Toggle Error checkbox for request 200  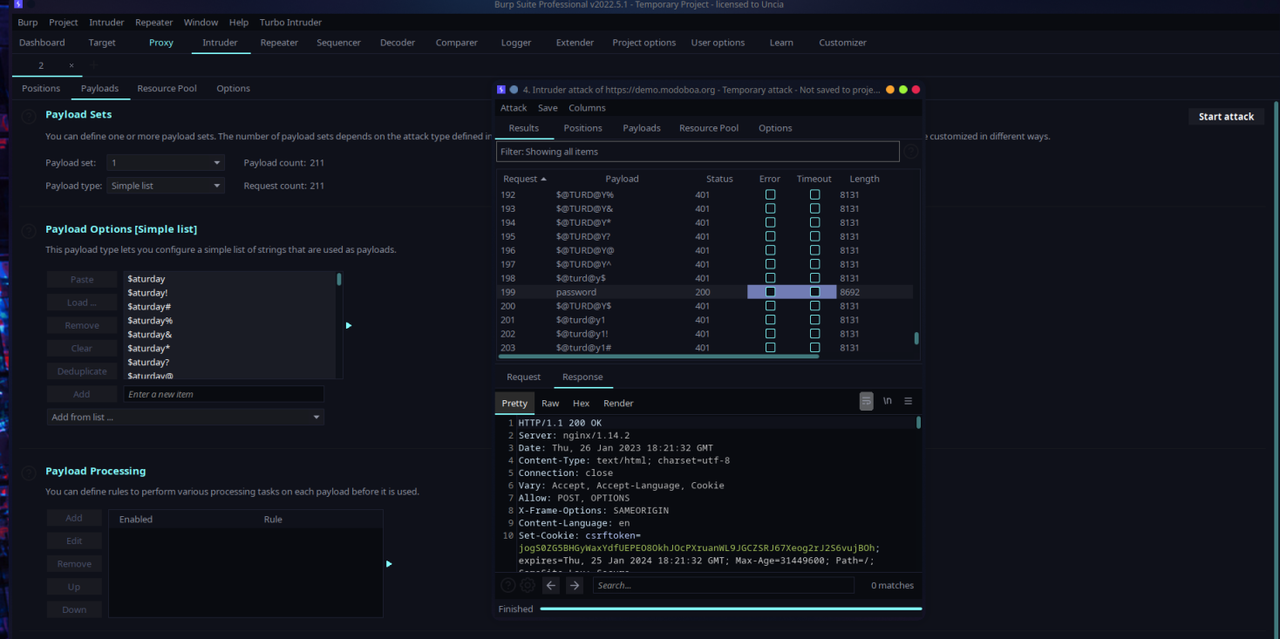[x=770, y=306]
